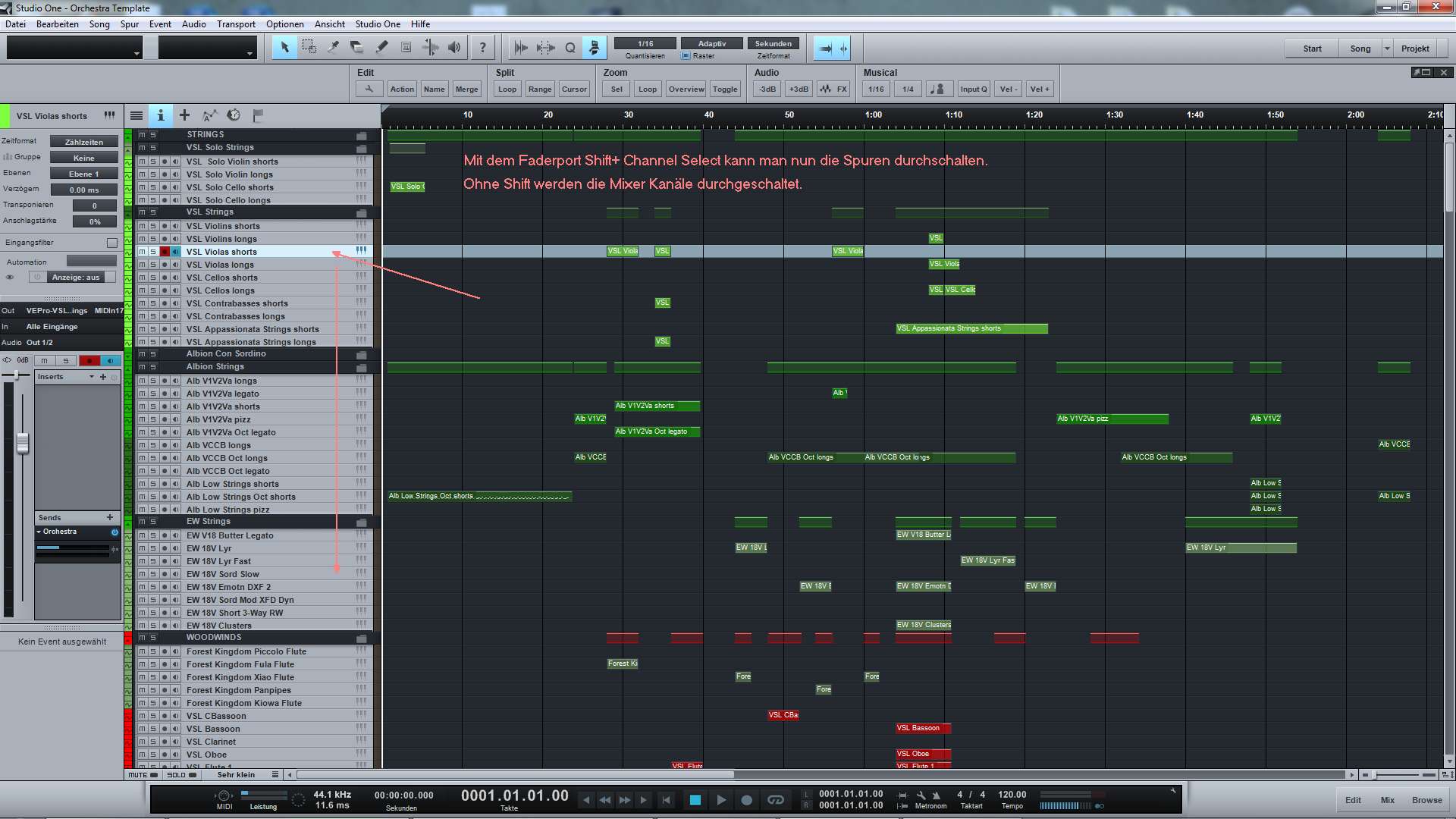Adjust the horizontal zoom slider
The height and width of the screenshot is (819, 1456).
[1374, 775]
